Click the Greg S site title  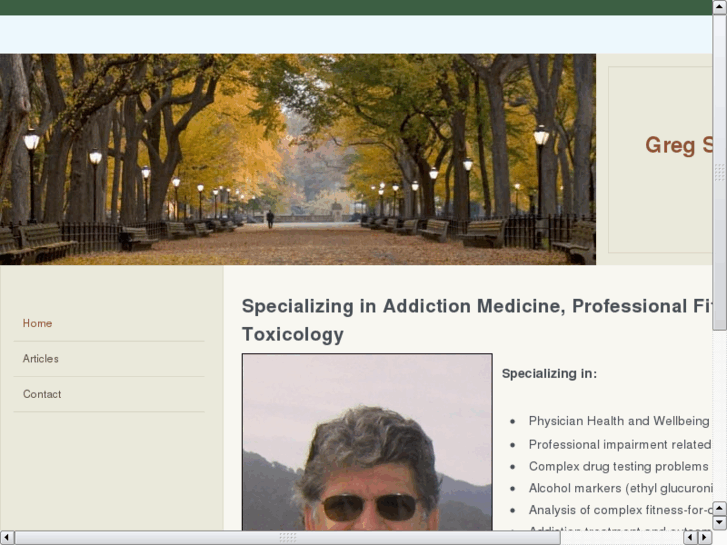pyautogui.click(x=679, y=145)
